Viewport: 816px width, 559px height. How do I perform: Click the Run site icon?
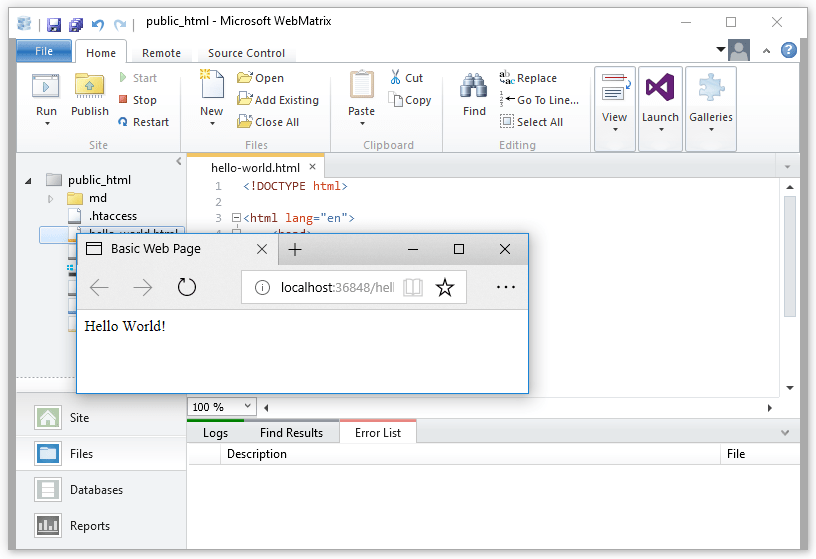tap(45, 86)
